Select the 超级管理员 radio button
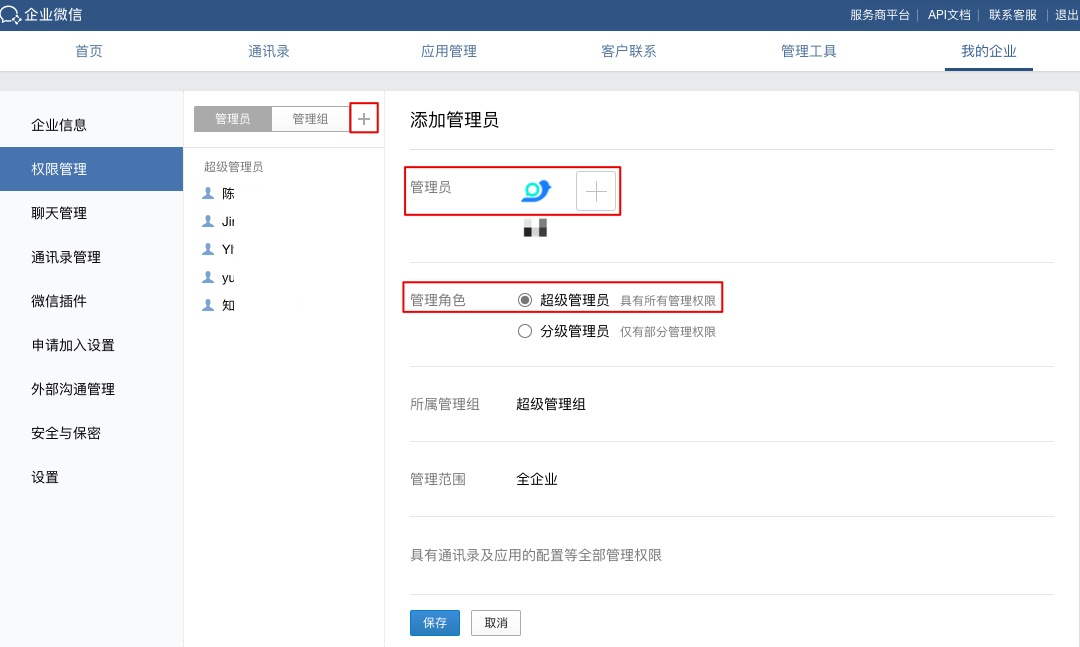1080x647 pixels. [x=525, y=300]
